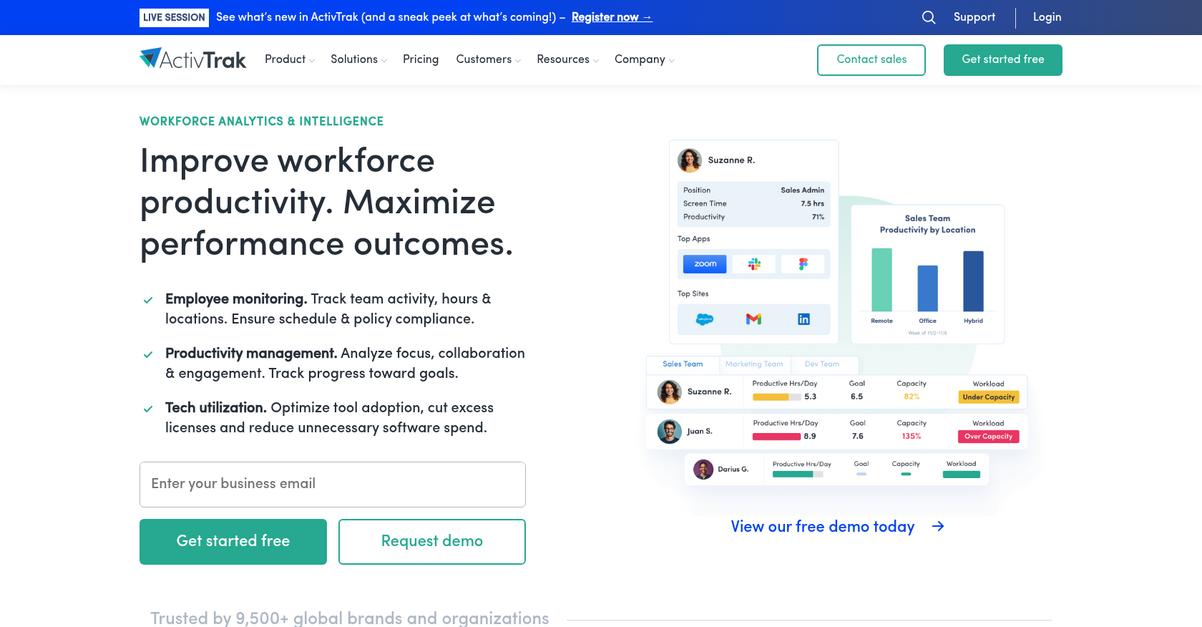Image resolution: width=1202 pixels, height=627 pixels.
Task: Click the LinkedIn site icon
Action: tap(804, 319)
